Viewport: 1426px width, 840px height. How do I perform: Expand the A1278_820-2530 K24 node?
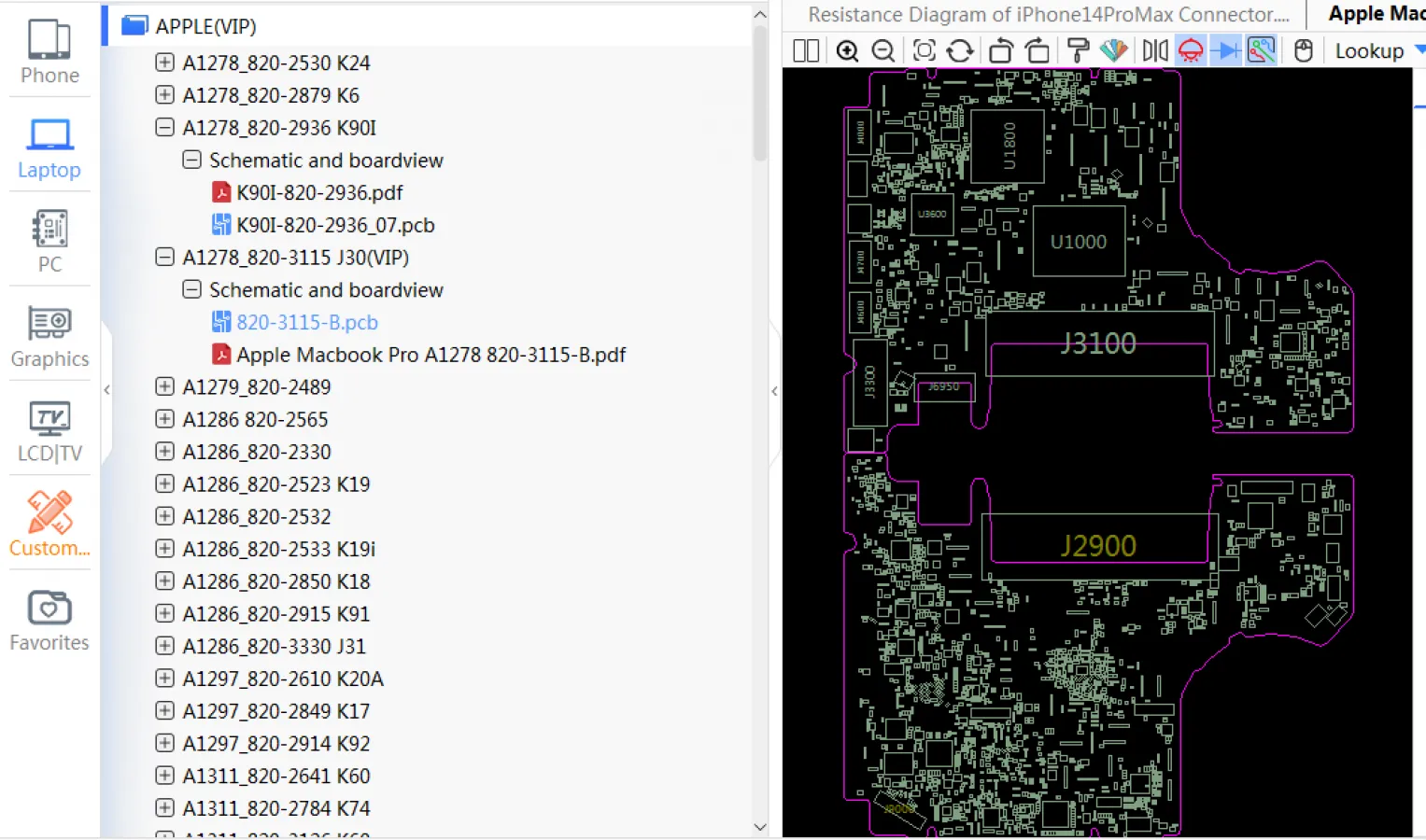[164, 63]
